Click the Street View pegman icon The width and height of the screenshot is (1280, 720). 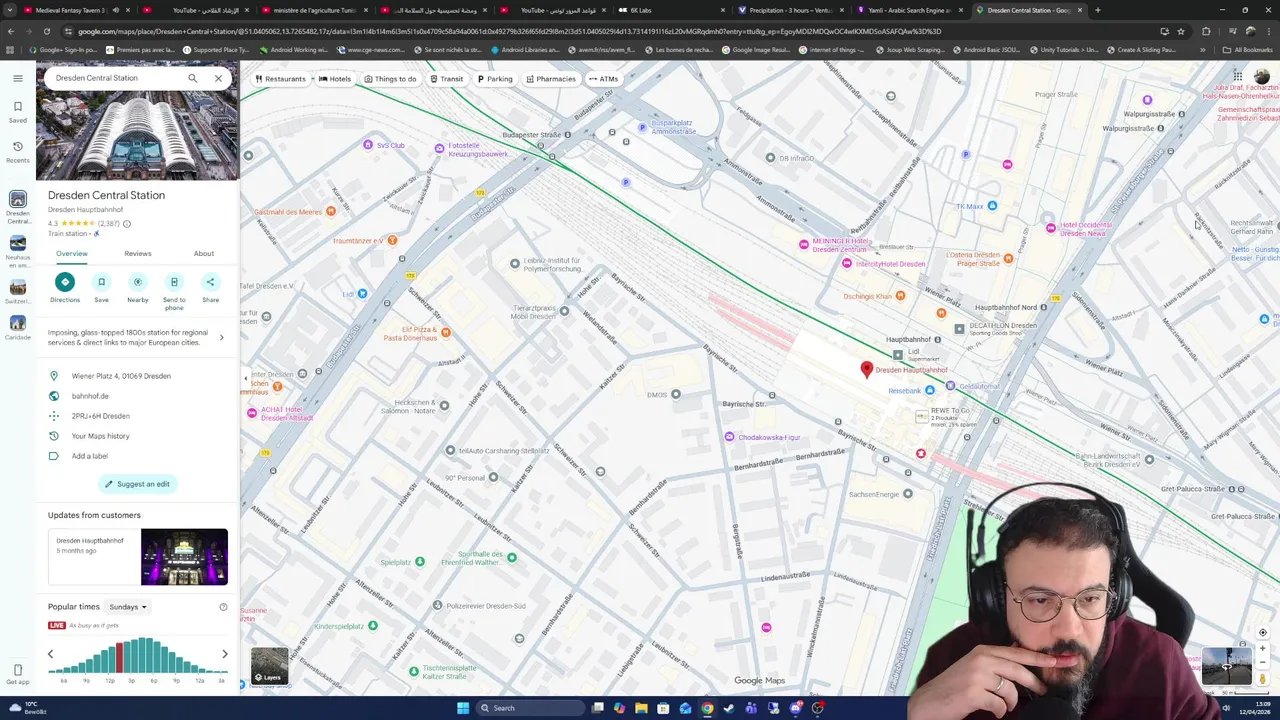(x=1262, y=679)
